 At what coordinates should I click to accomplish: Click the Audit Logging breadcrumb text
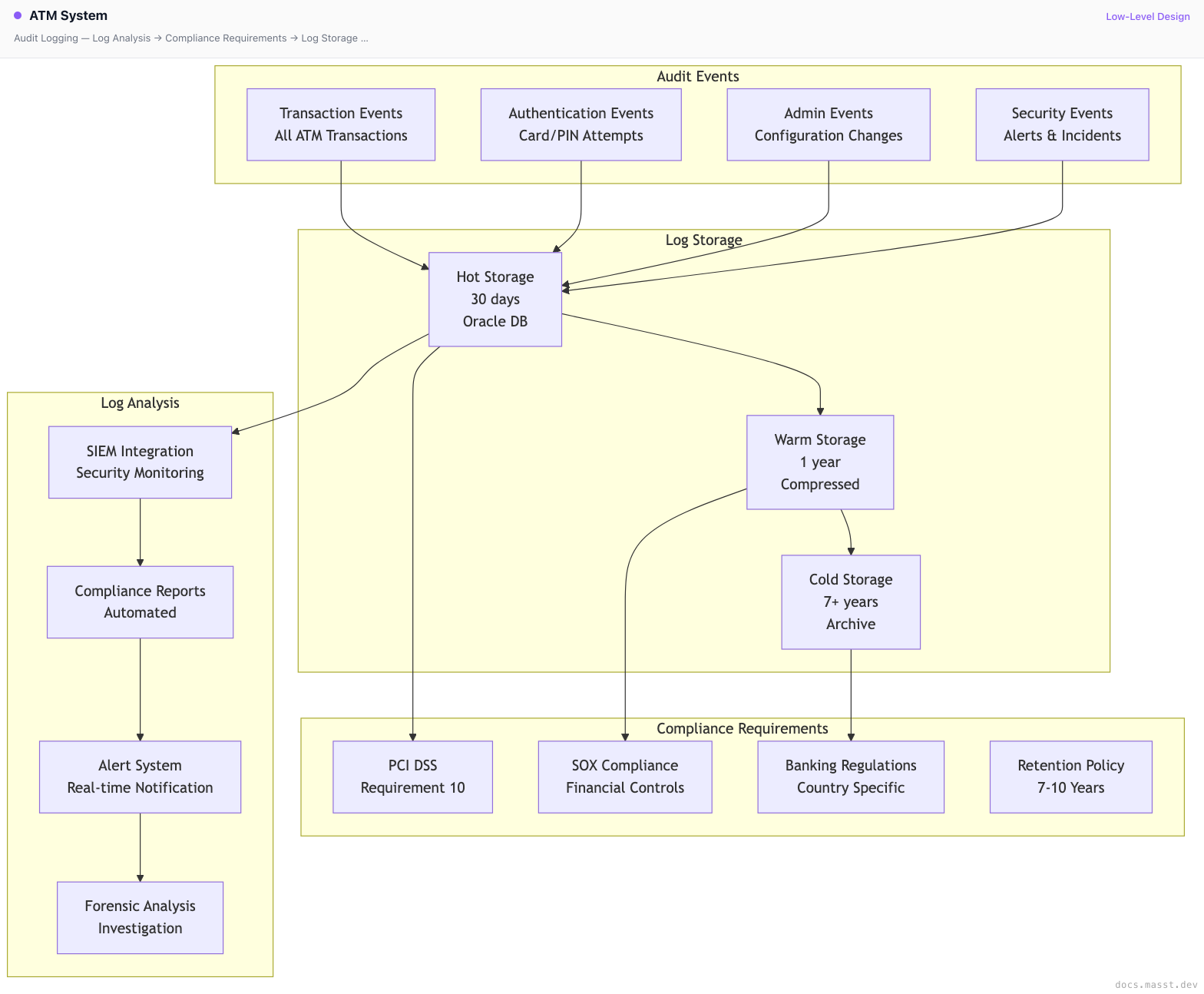[46, 38]
